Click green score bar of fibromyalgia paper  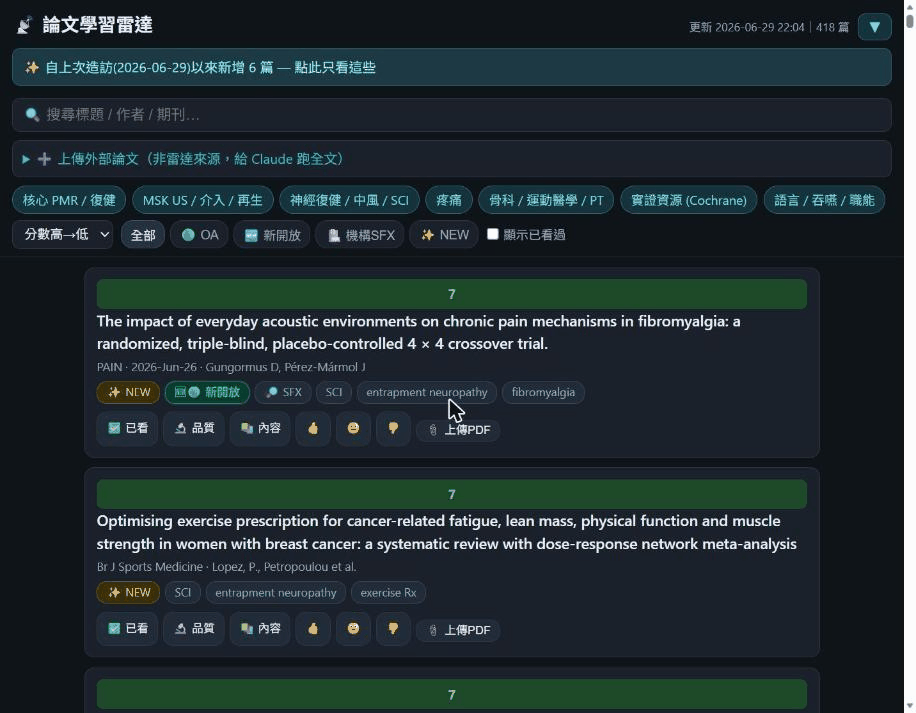tap(452, 294)
